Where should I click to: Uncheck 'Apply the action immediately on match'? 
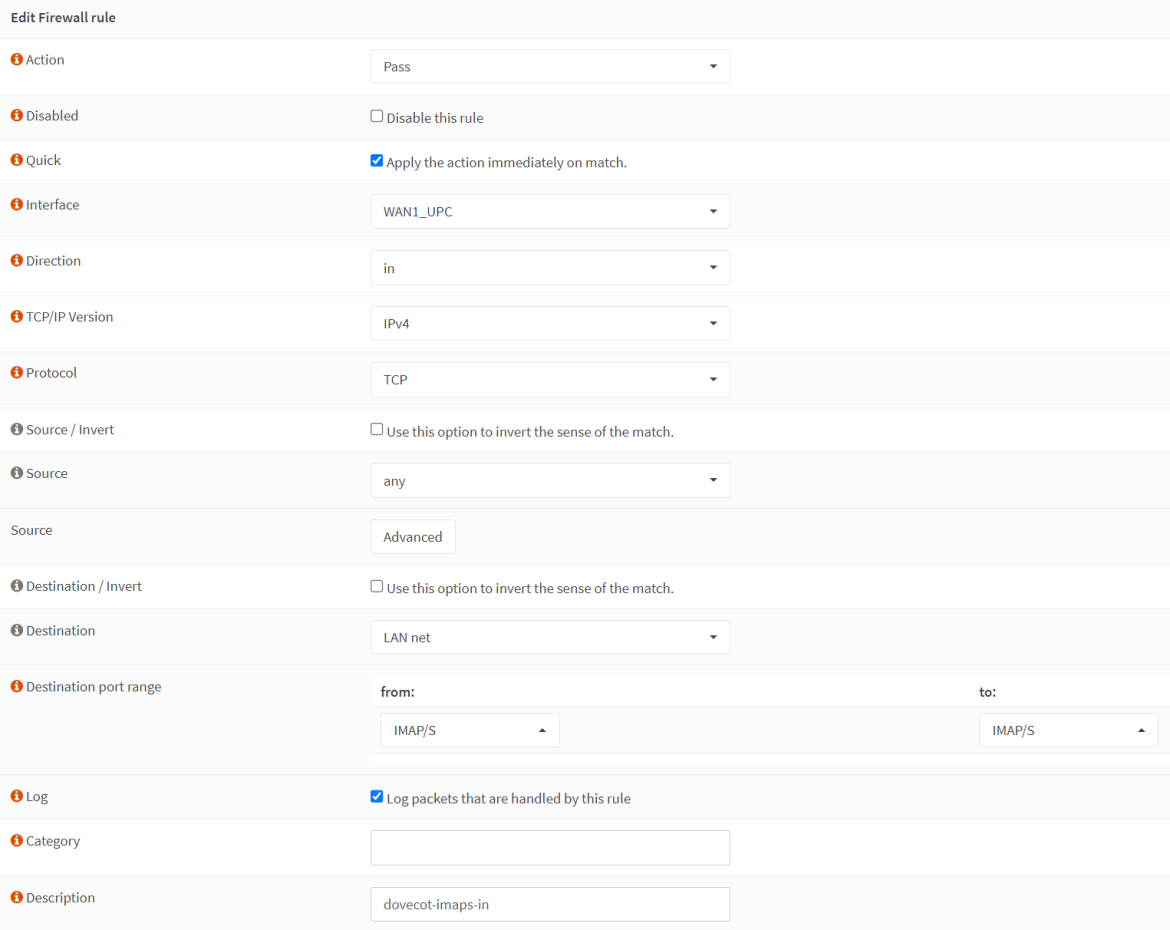[377, 160]
